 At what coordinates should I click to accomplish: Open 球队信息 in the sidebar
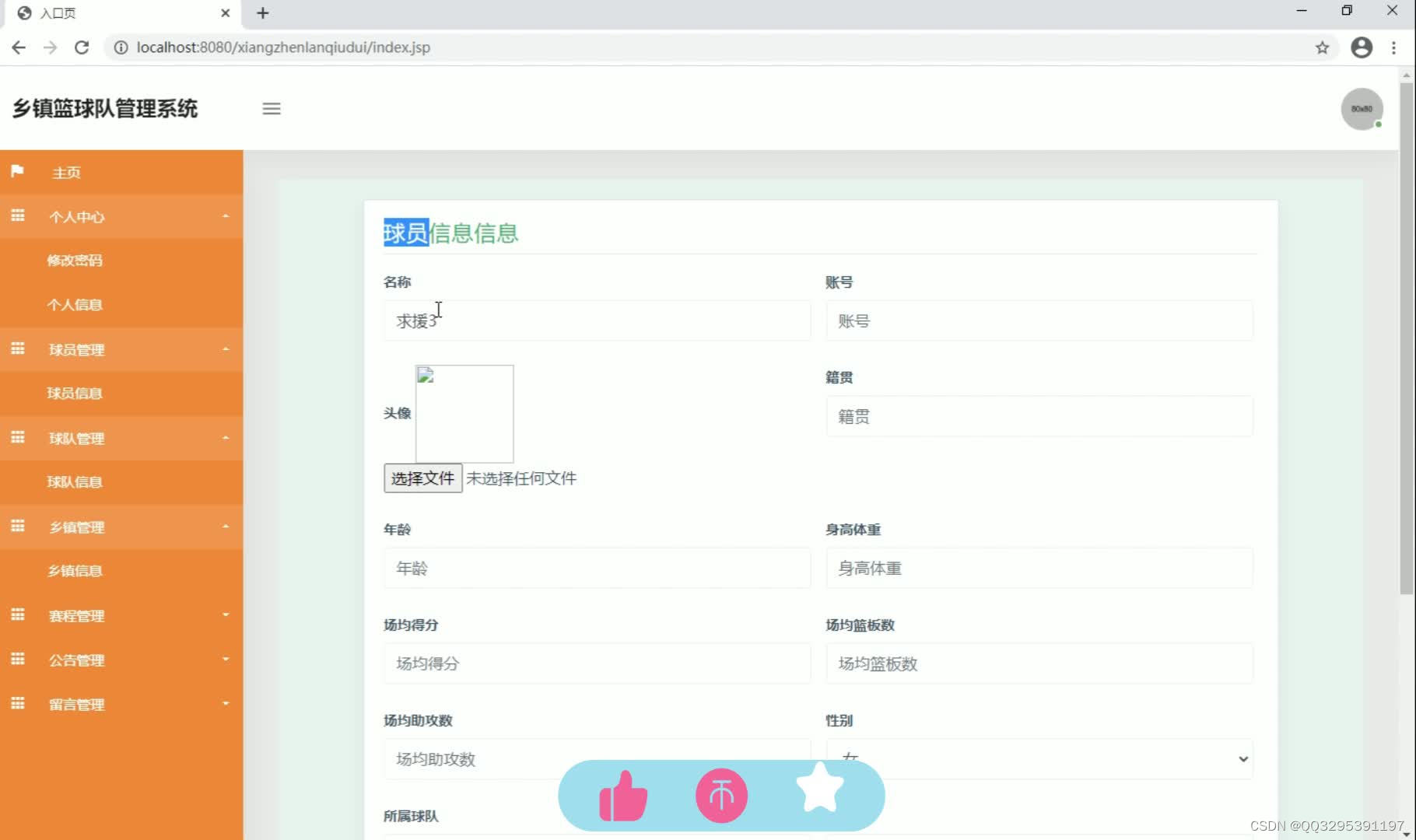click(75, 482)
